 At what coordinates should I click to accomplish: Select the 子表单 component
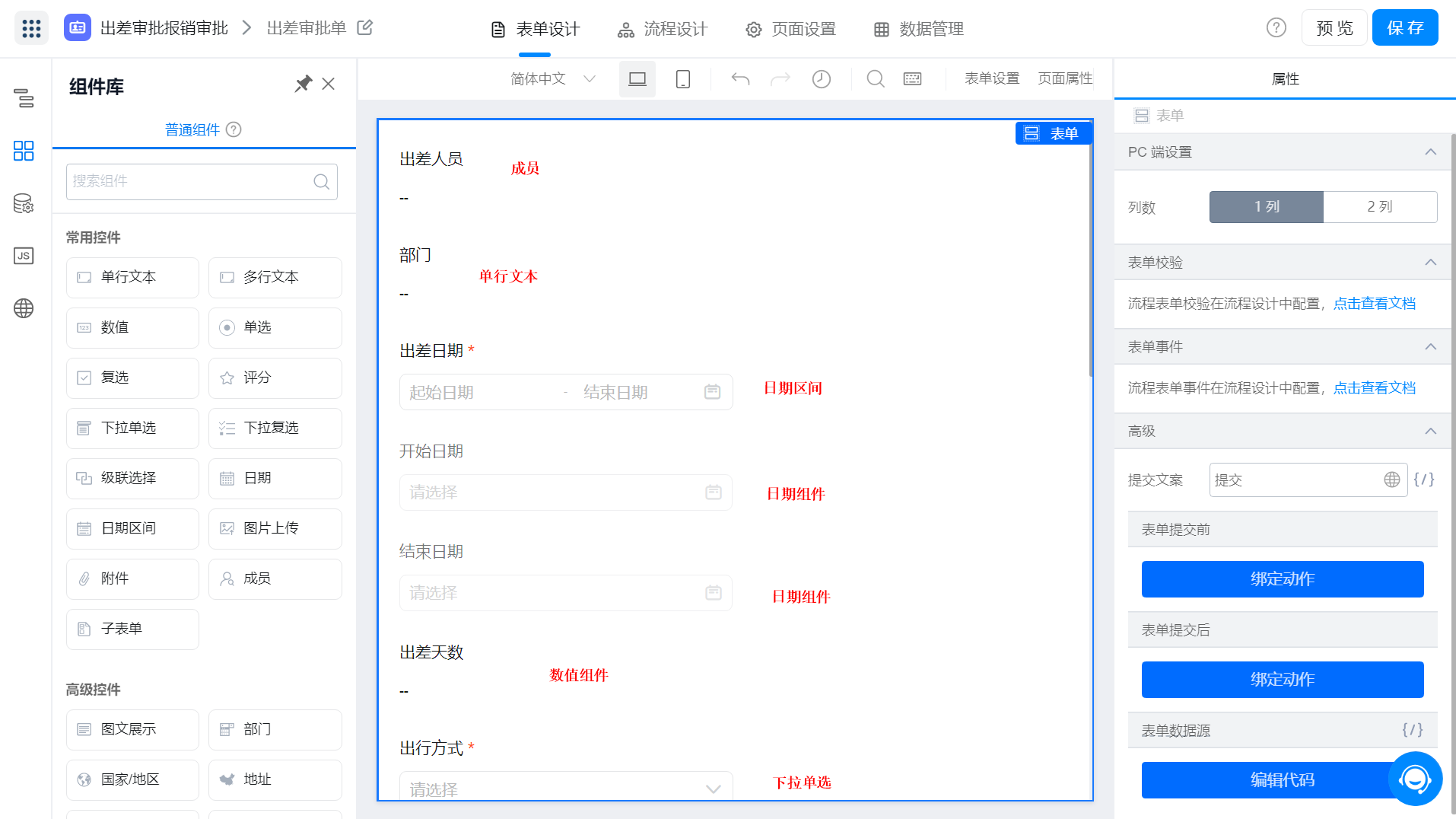pyautogui.click(x=132, y=629)
